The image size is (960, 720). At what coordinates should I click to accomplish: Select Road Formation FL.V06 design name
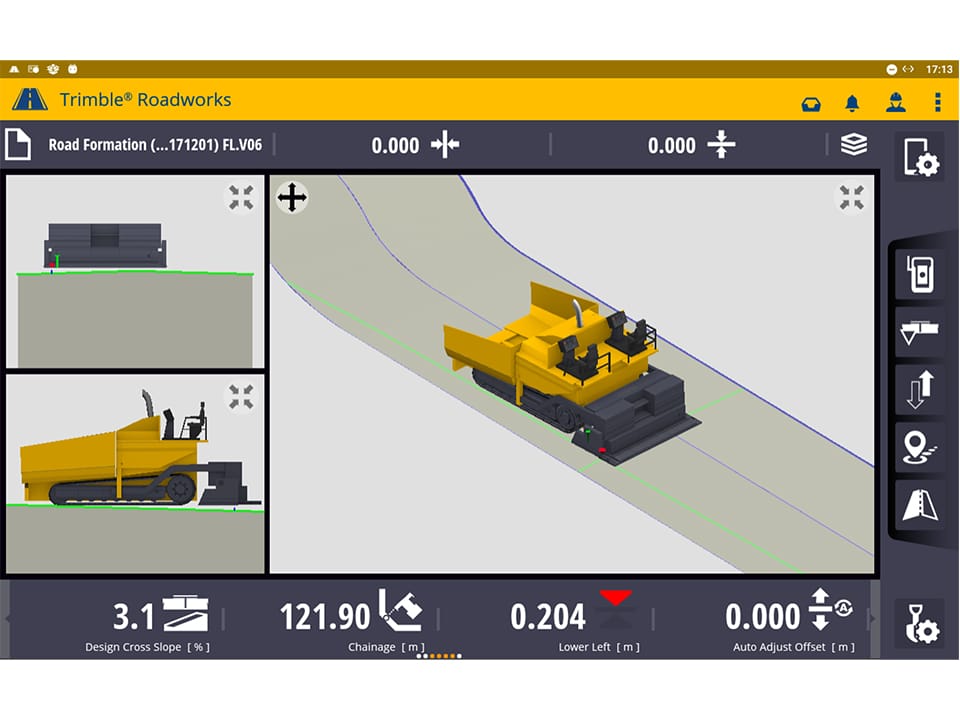pos(155,145)
